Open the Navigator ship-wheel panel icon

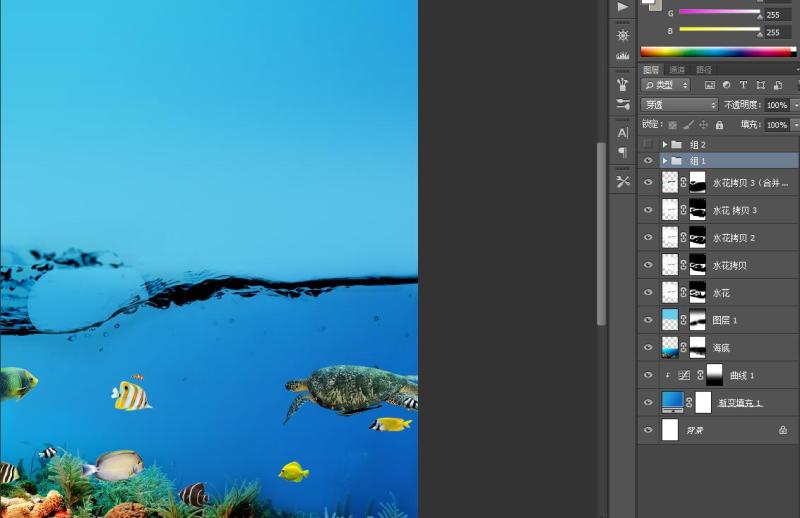pos(622,36)
